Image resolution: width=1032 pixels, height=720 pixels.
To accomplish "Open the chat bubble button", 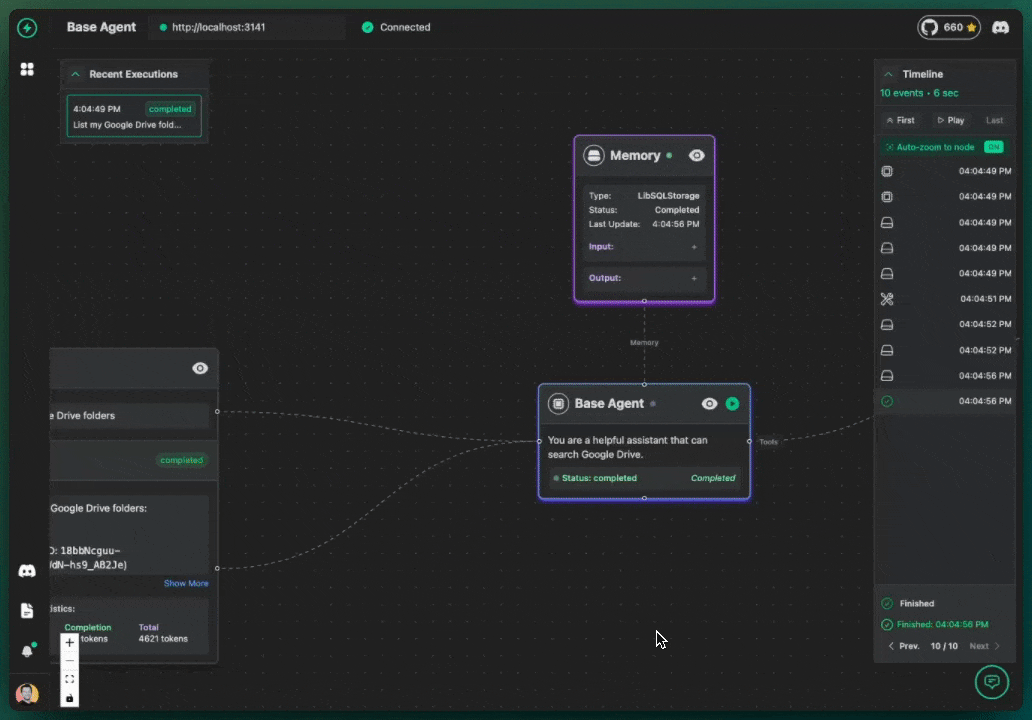I will pyautogui.click(x=992, y=682).
